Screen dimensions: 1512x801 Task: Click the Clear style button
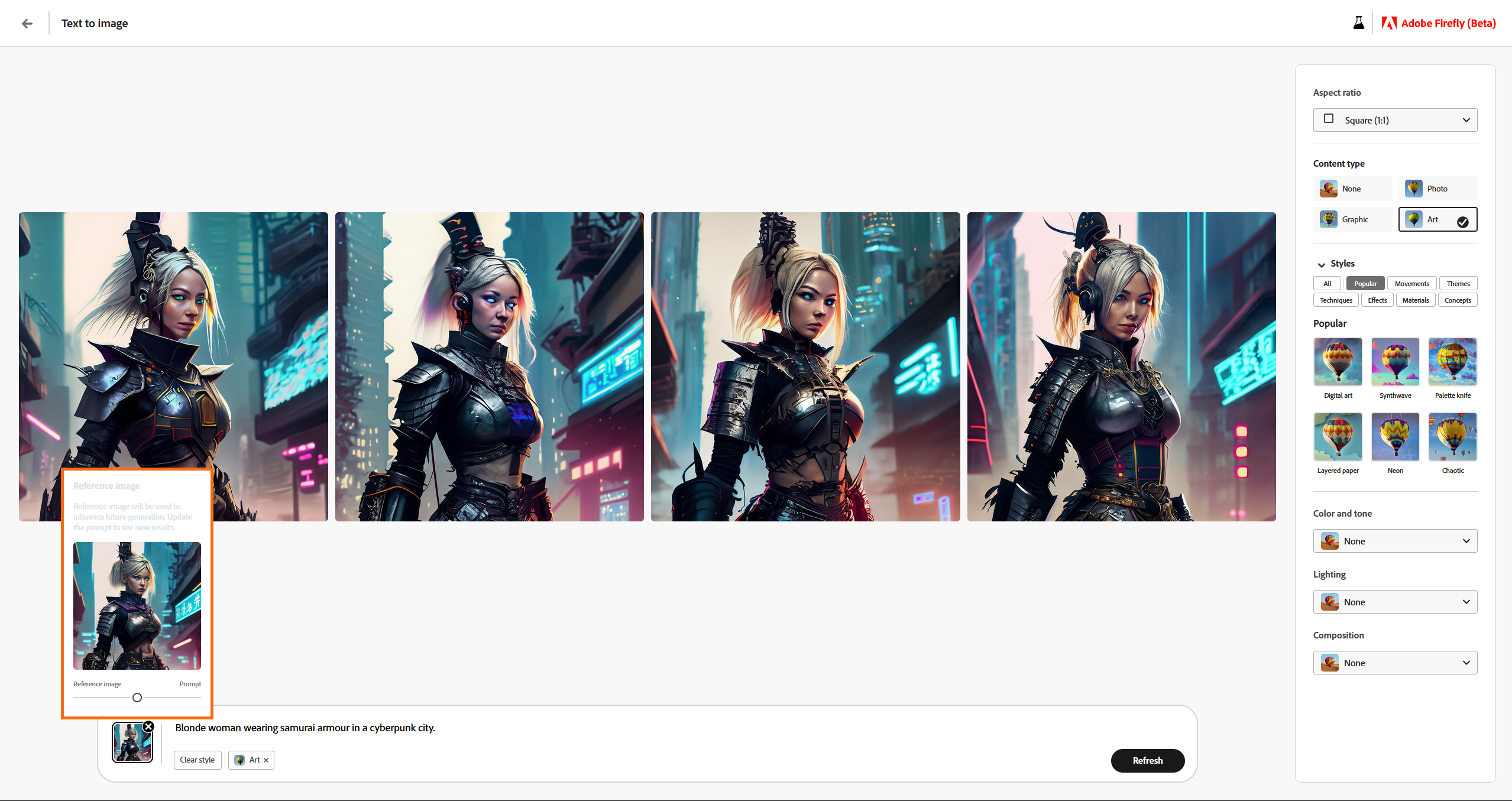click(197, 760)
